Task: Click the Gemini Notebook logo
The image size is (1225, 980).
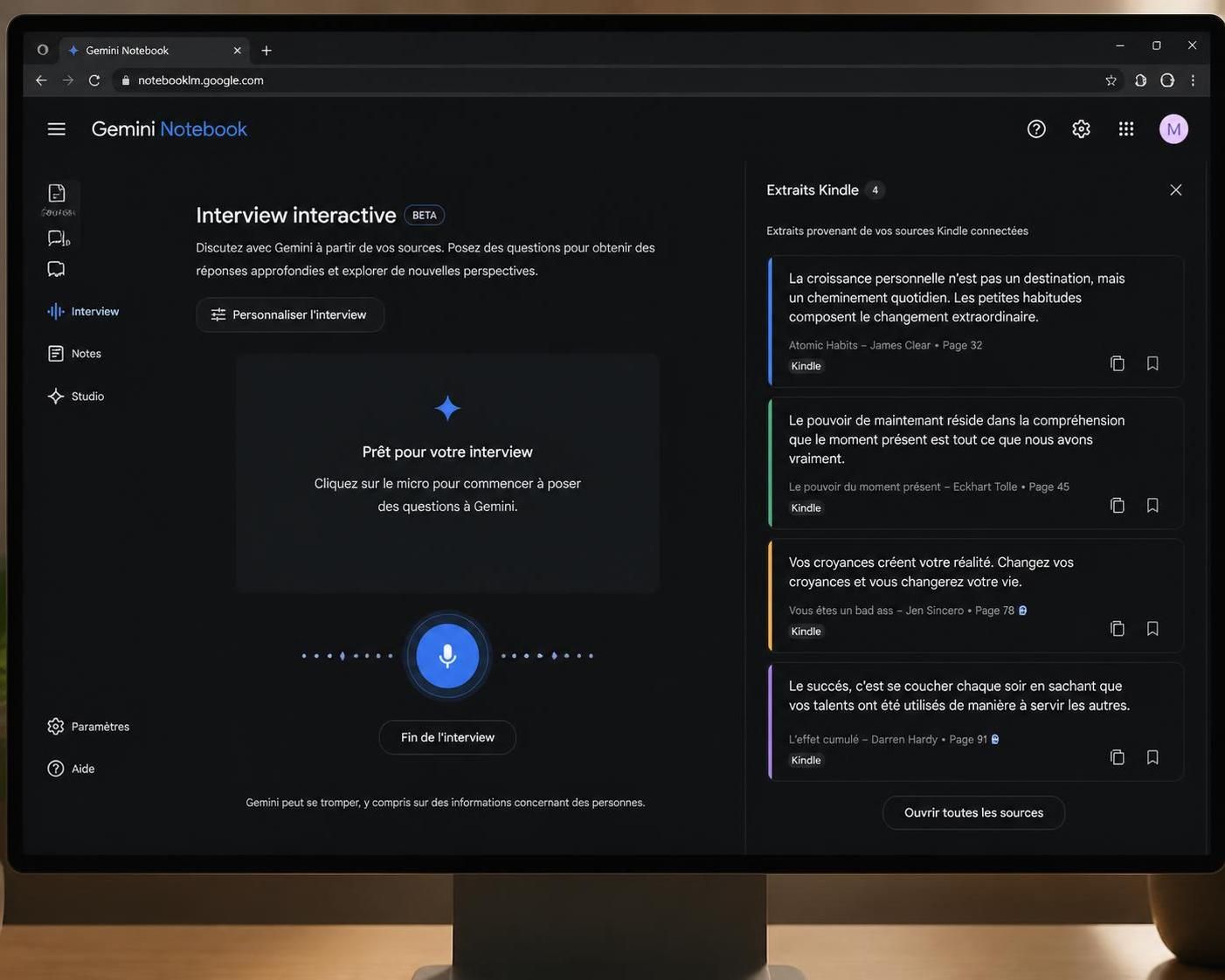Action: (x=170, y=129)
